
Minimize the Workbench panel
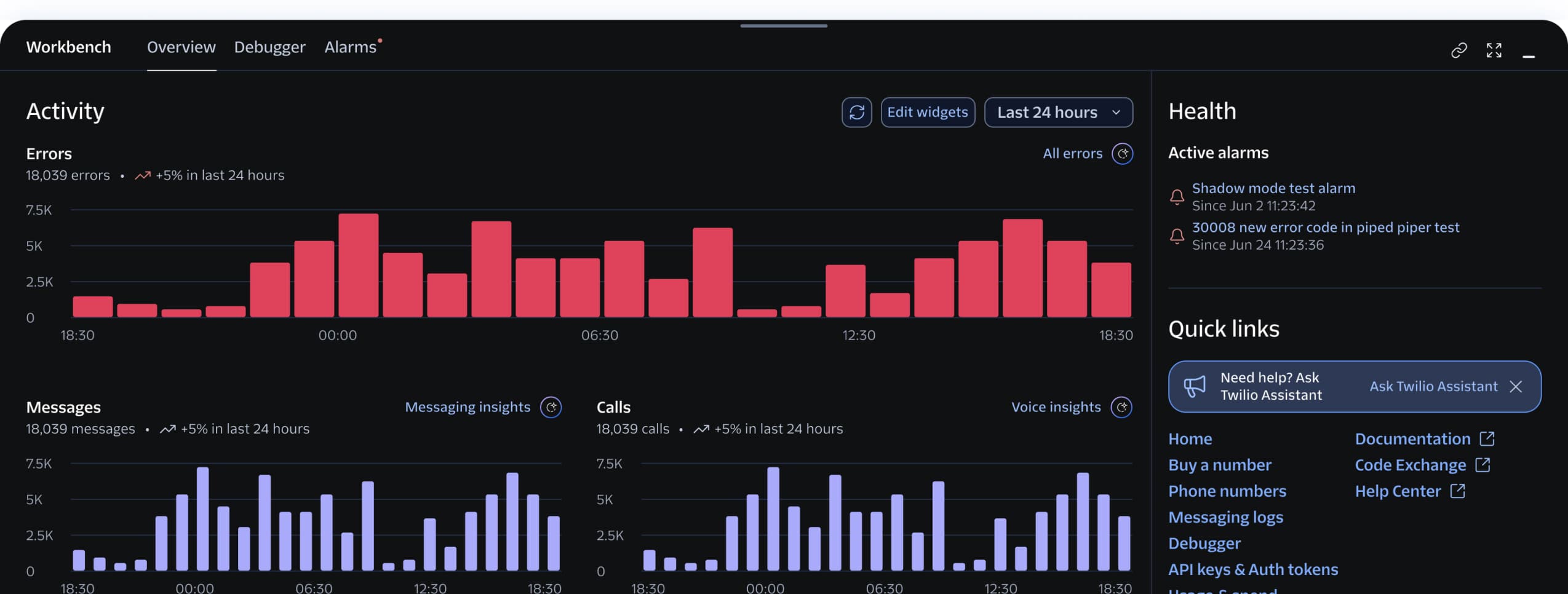pos(1529,56)
